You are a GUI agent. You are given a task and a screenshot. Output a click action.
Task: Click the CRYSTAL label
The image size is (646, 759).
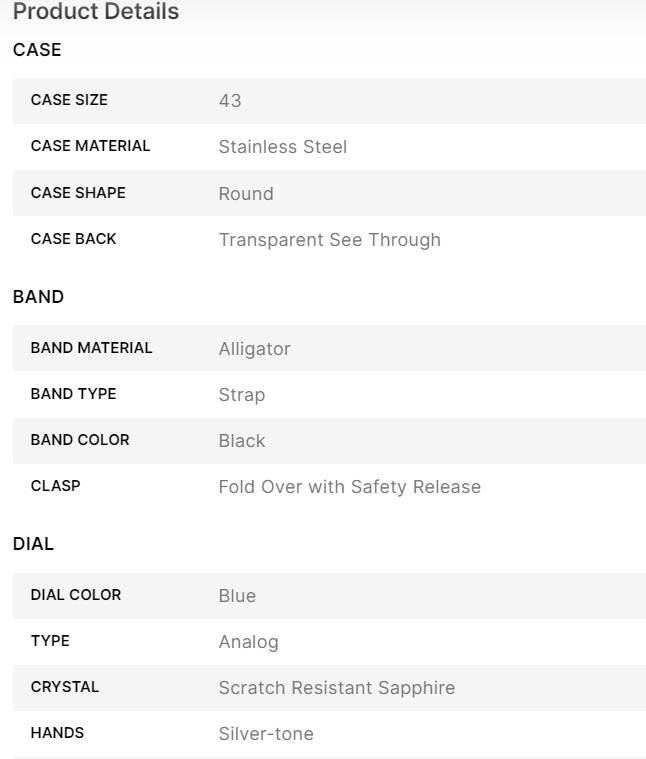[x=65, y=687]
